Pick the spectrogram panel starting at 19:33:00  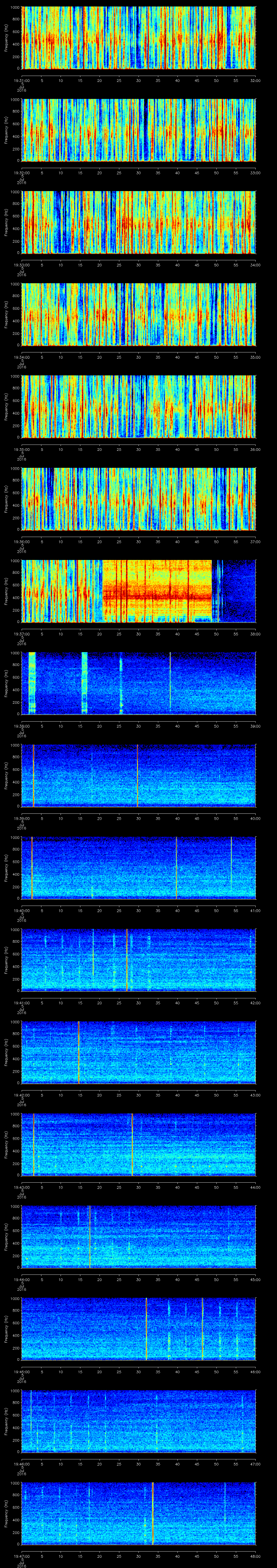(x=139, y=222)
